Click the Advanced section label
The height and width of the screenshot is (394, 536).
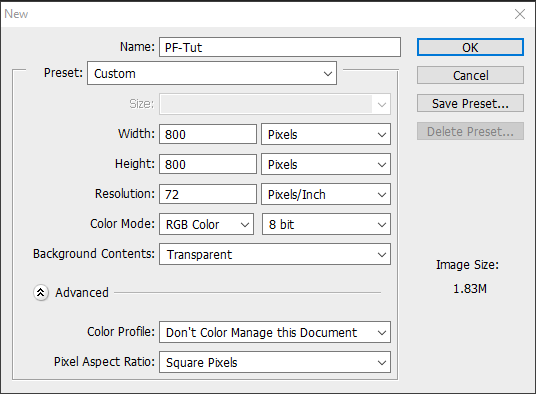pyautogui.click(x=82, y=293)
